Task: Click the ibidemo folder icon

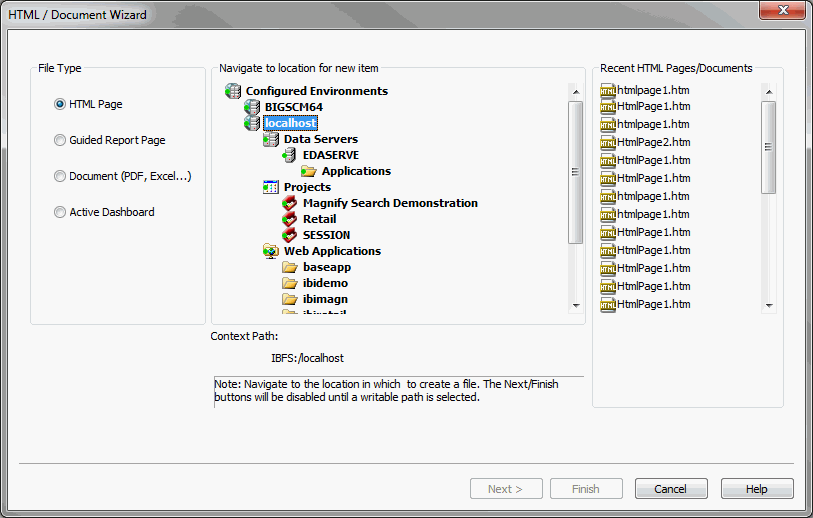Action: (x=290, y=283)
